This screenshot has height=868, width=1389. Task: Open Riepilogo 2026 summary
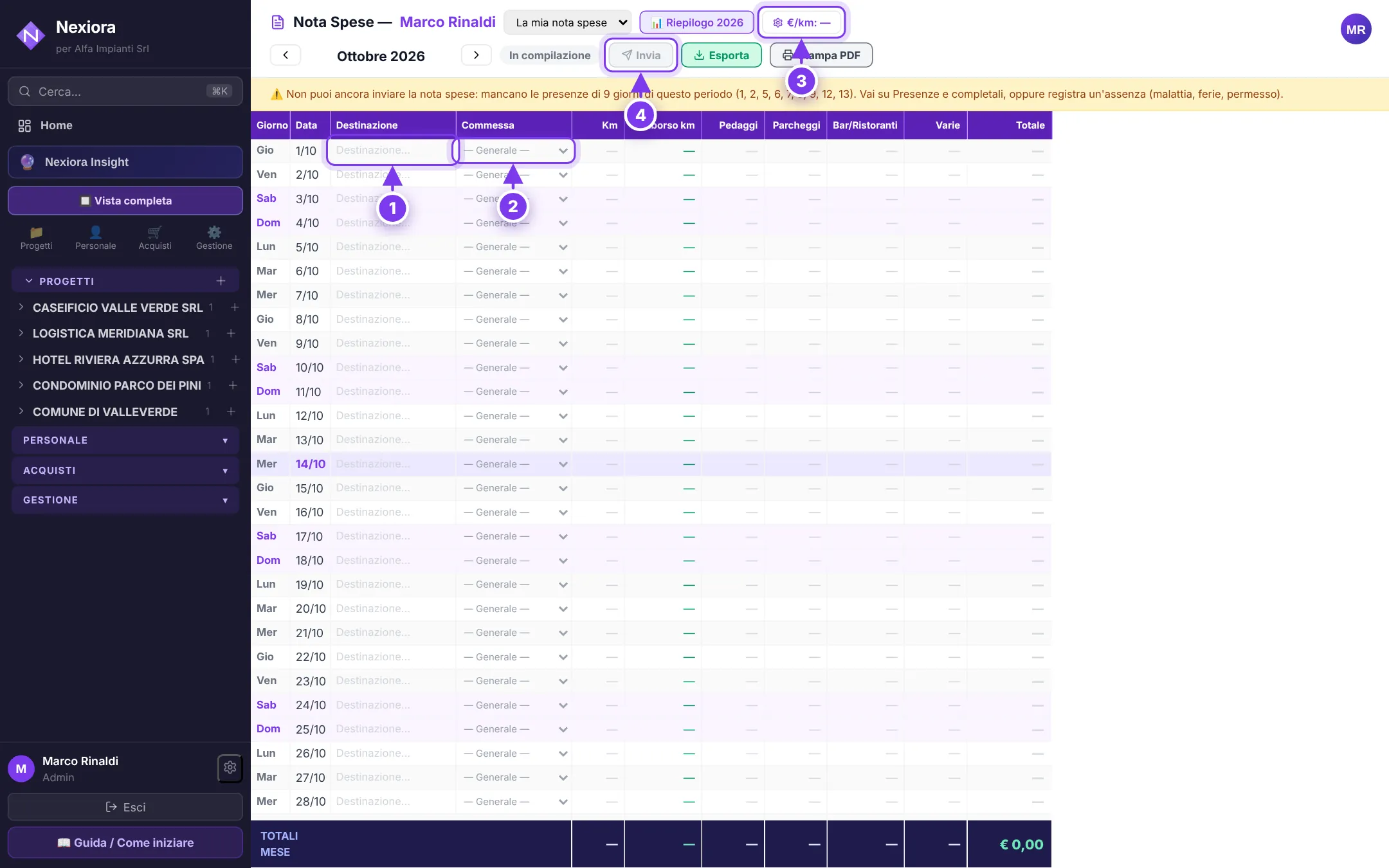[x=697, y=23]
